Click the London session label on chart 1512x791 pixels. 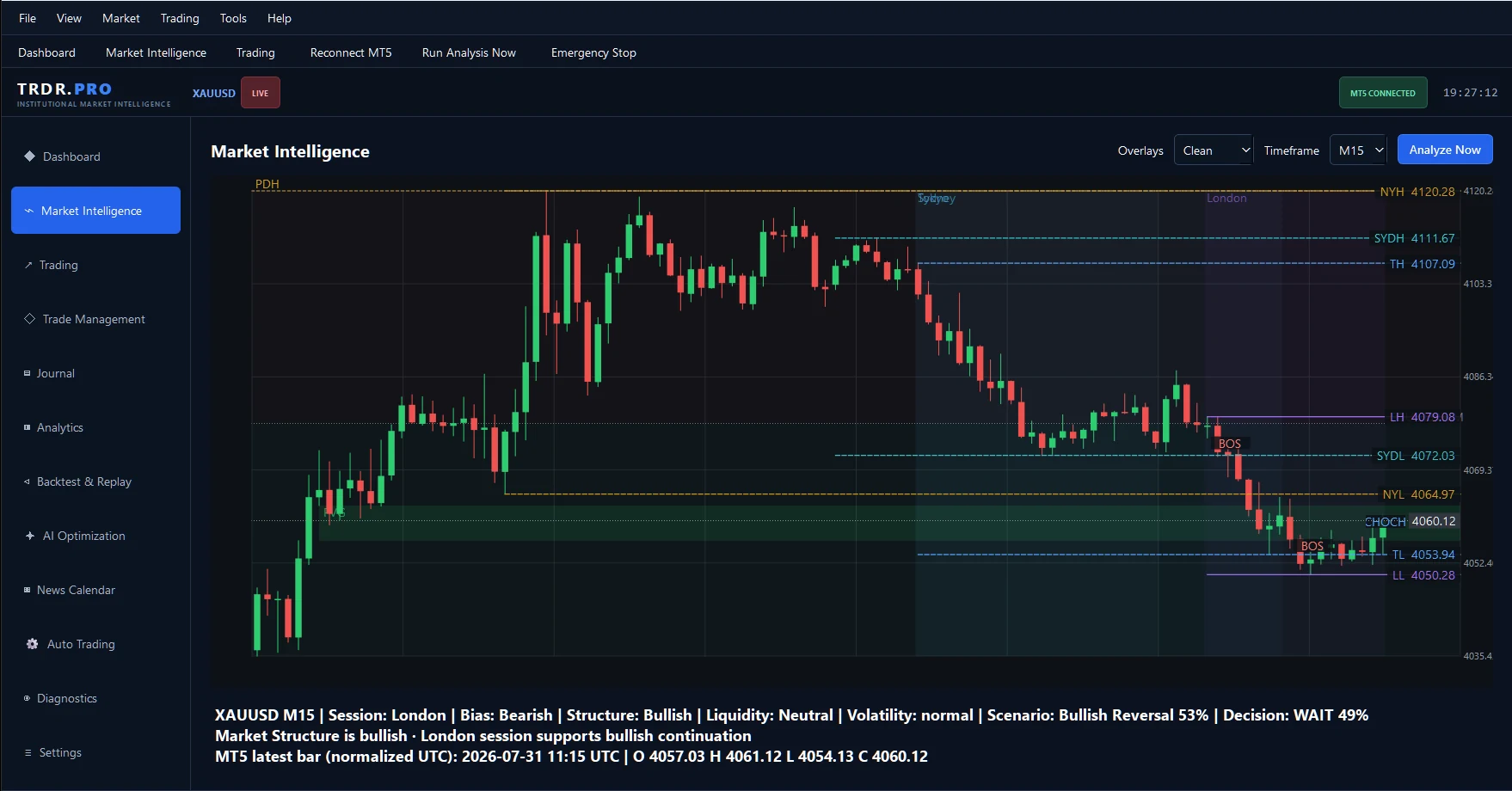[1226, 198]
